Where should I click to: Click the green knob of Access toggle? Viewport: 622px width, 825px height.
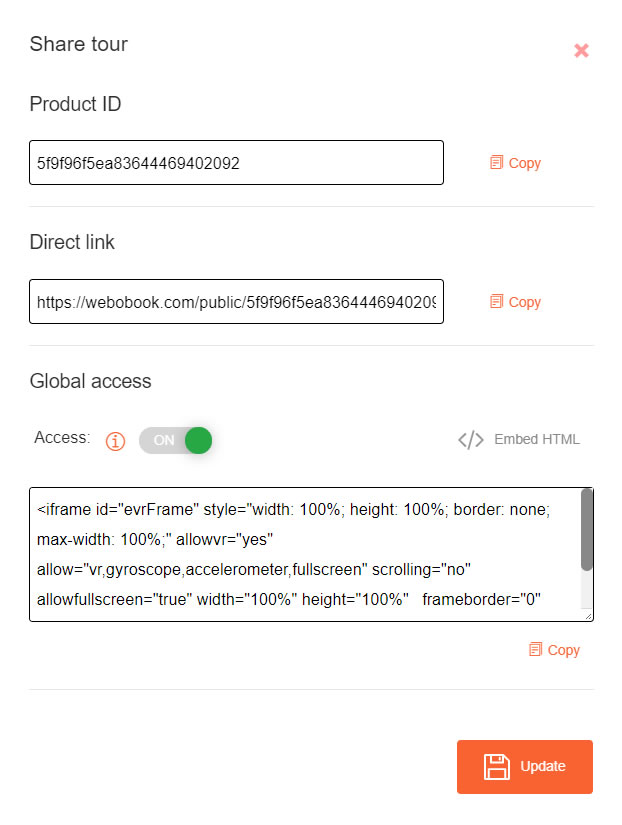[x=198, y=440]
